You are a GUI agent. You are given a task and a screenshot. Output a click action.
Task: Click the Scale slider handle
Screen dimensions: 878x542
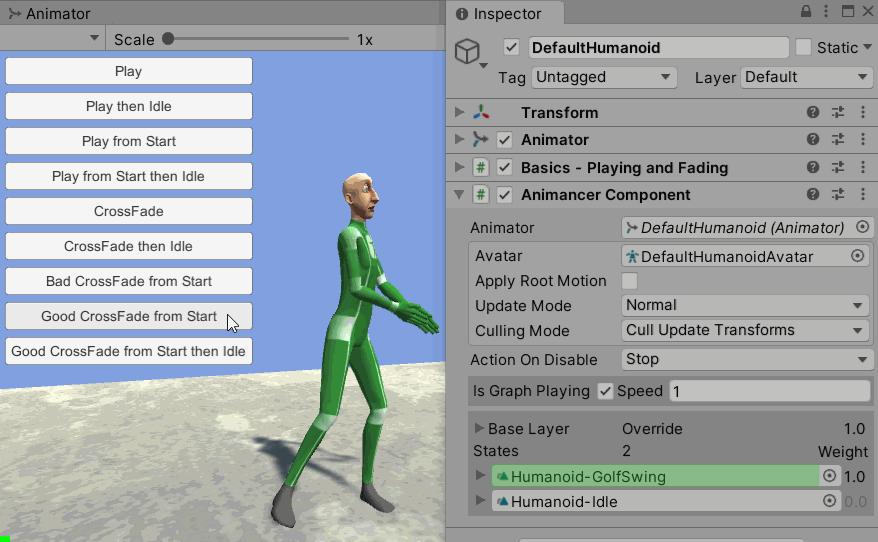coord(168,39)
